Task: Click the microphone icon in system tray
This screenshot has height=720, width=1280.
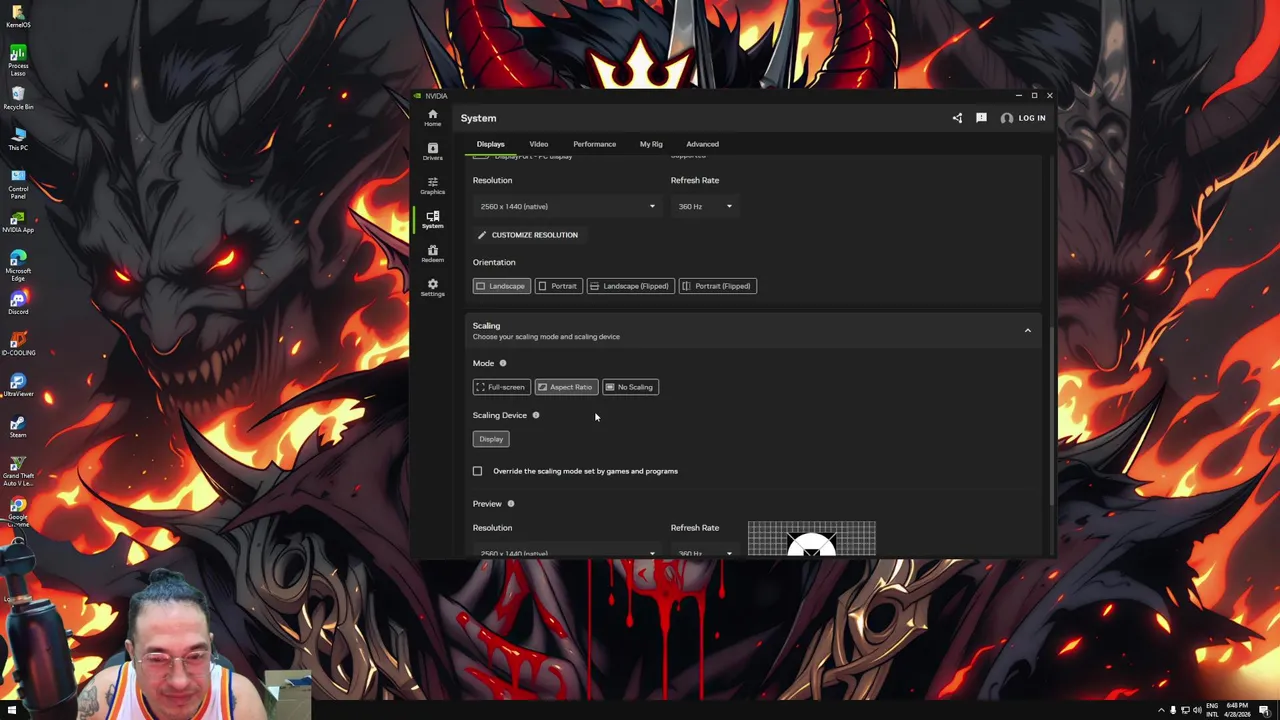Action: pyautogui.click(x=1173, y=710)
